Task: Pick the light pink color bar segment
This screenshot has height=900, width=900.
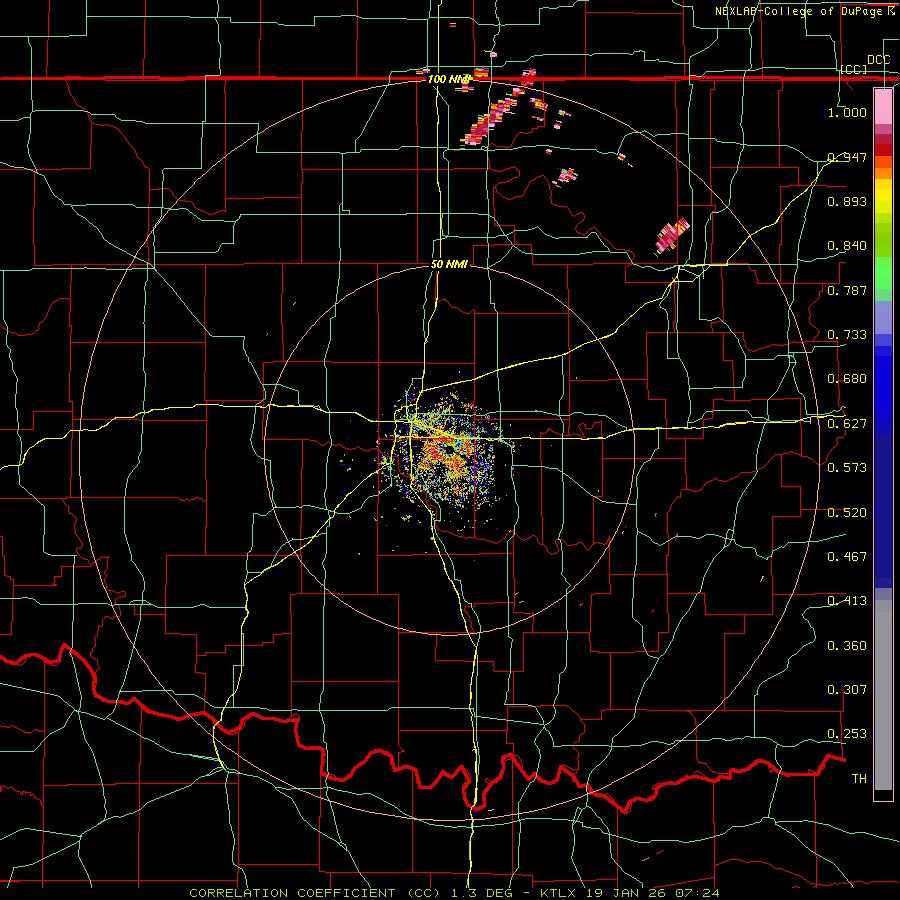Action: click(x=883, y=106)
